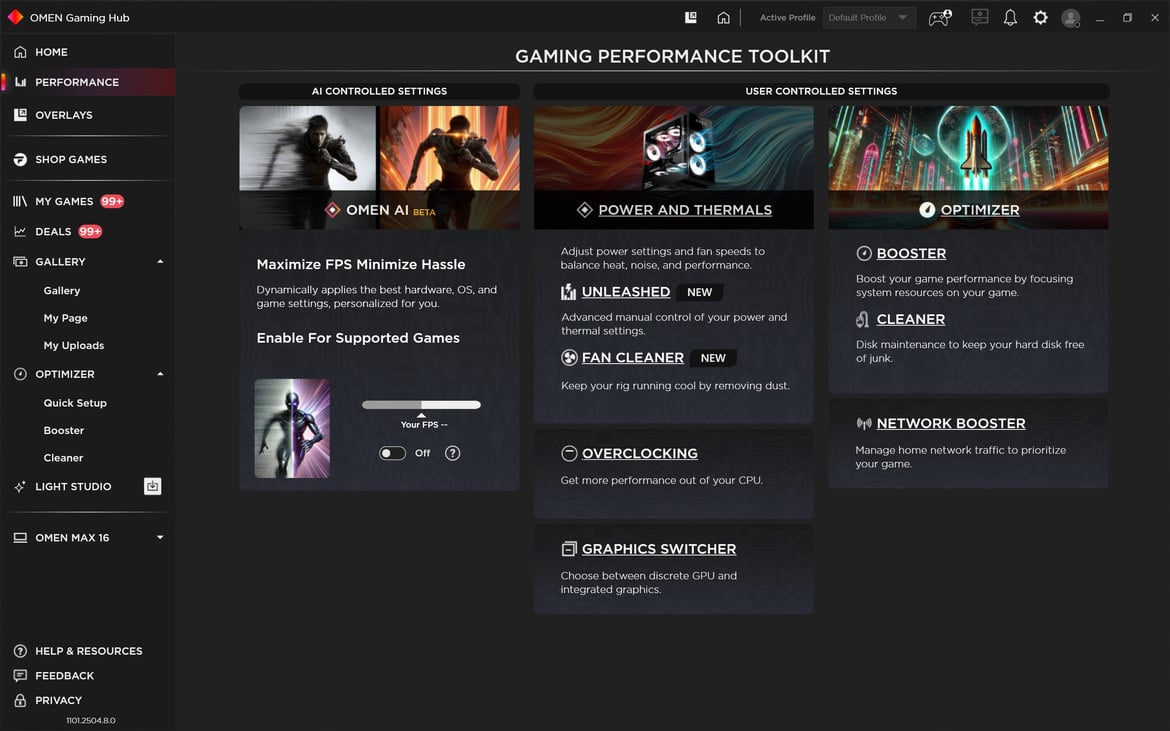Click the question mark help icon beside Off
The image size is (1170, 731).
(452, 453)
